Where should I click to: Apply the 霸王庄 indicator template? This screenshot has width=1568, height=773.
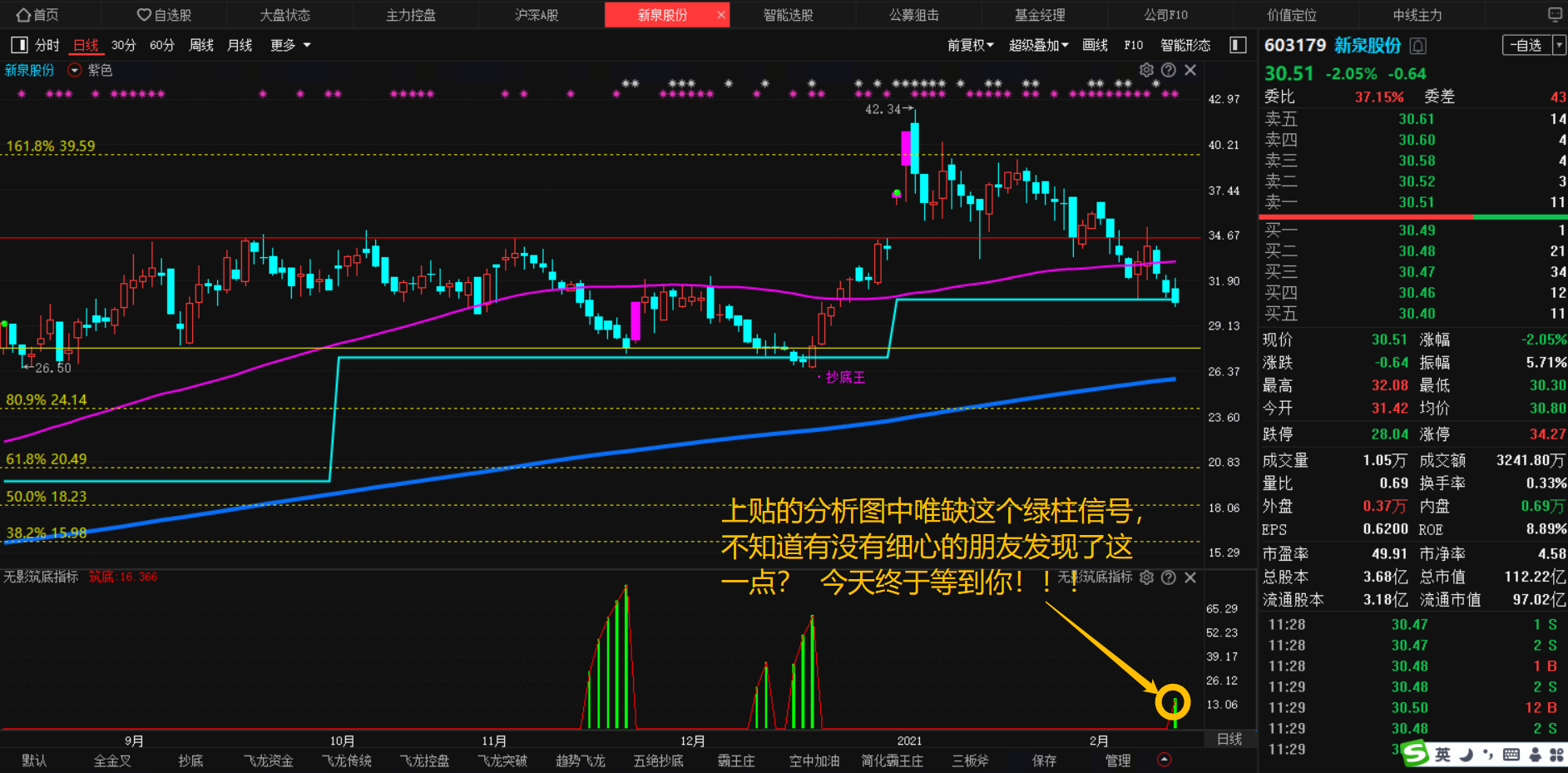coord(736,761)
